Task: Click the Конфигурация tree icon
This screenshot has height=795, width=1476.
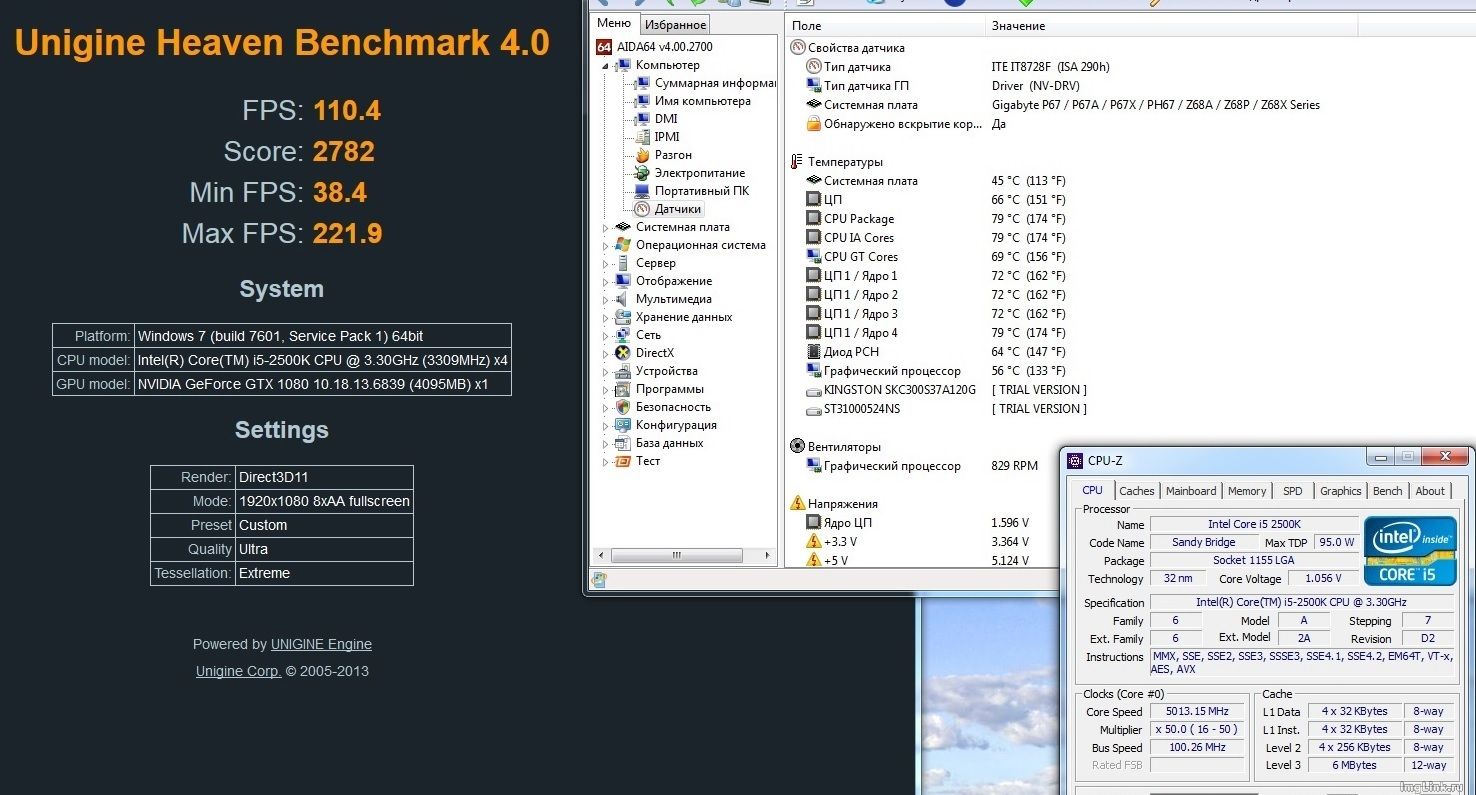Action: pos(624,425)
